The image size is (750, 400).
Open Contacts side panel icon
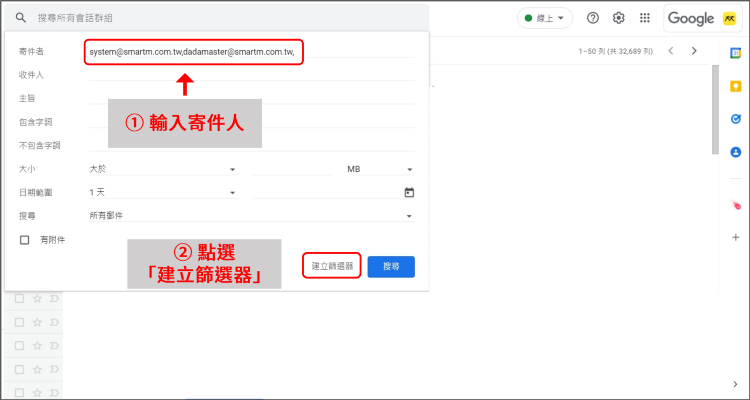click(736, 152)
